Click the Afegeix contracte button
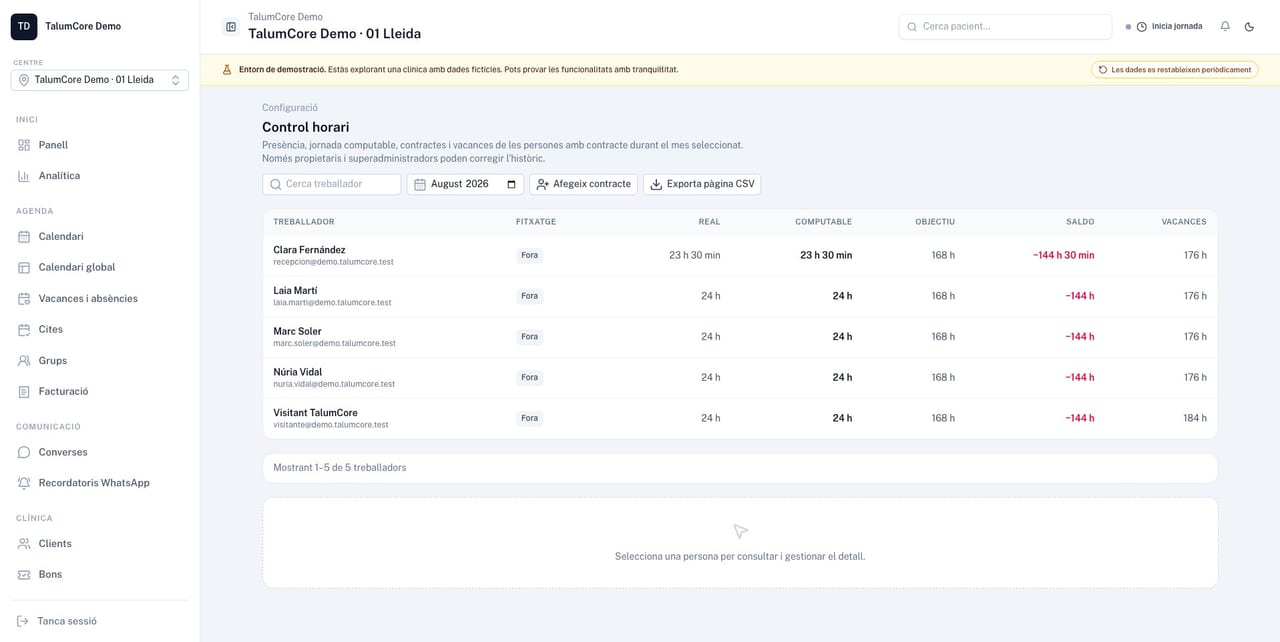The image size is (1280, 642). tap(584, 185)
